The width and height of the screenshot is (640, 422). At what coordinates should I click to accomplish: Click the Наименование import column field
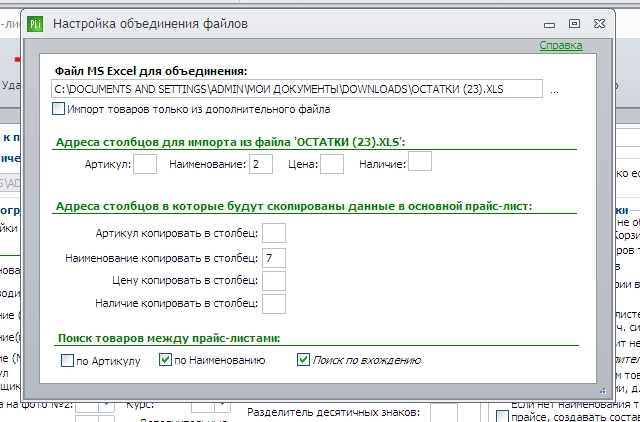pos(261,164)
